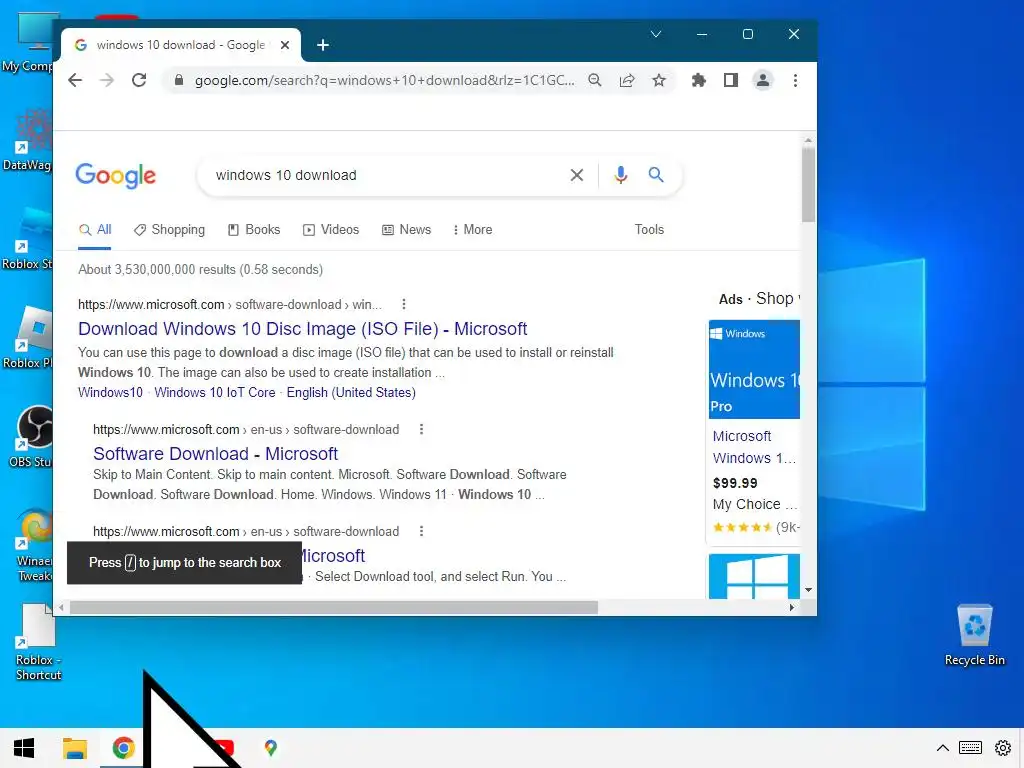The width and height of the screenshot is (1024, 768).
Task: Open File Explorer from taskbar
Action: (74, 748)
